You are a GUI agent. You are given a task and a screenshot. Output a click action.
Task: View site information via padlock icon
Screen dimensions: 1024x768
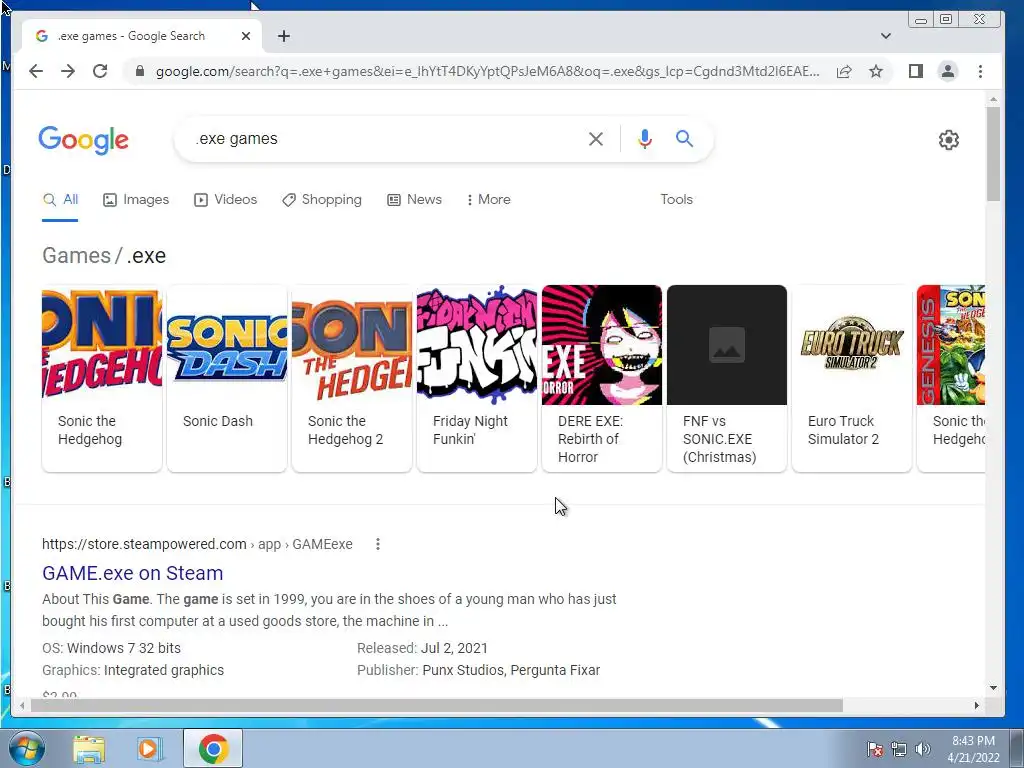tap(140, 71)
